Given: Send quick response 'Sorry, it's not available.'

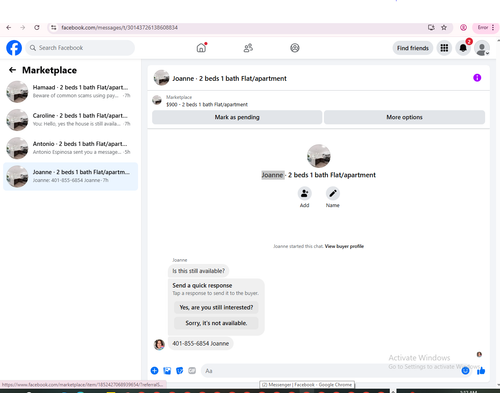Looking at the screenshot, I should [x=216, y=323].
